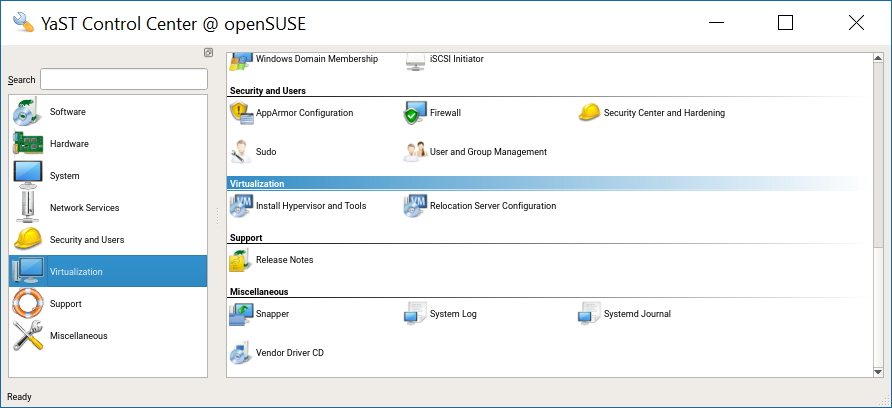
Task: Click the splitter handle between panels
Action: click(217, 215)
